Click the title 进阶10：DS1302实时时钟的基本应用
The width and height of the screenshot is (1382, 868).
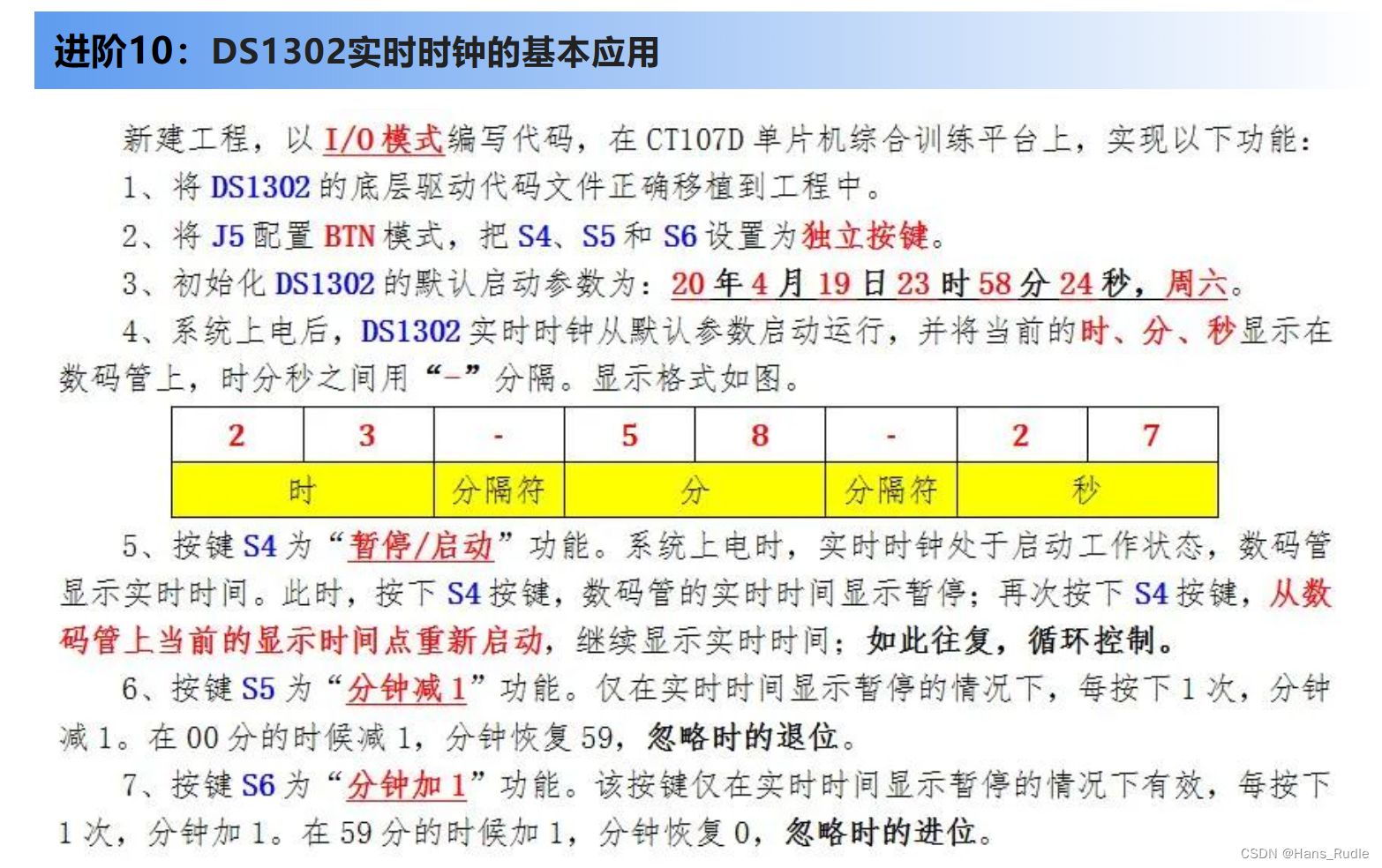pos(357,51)
